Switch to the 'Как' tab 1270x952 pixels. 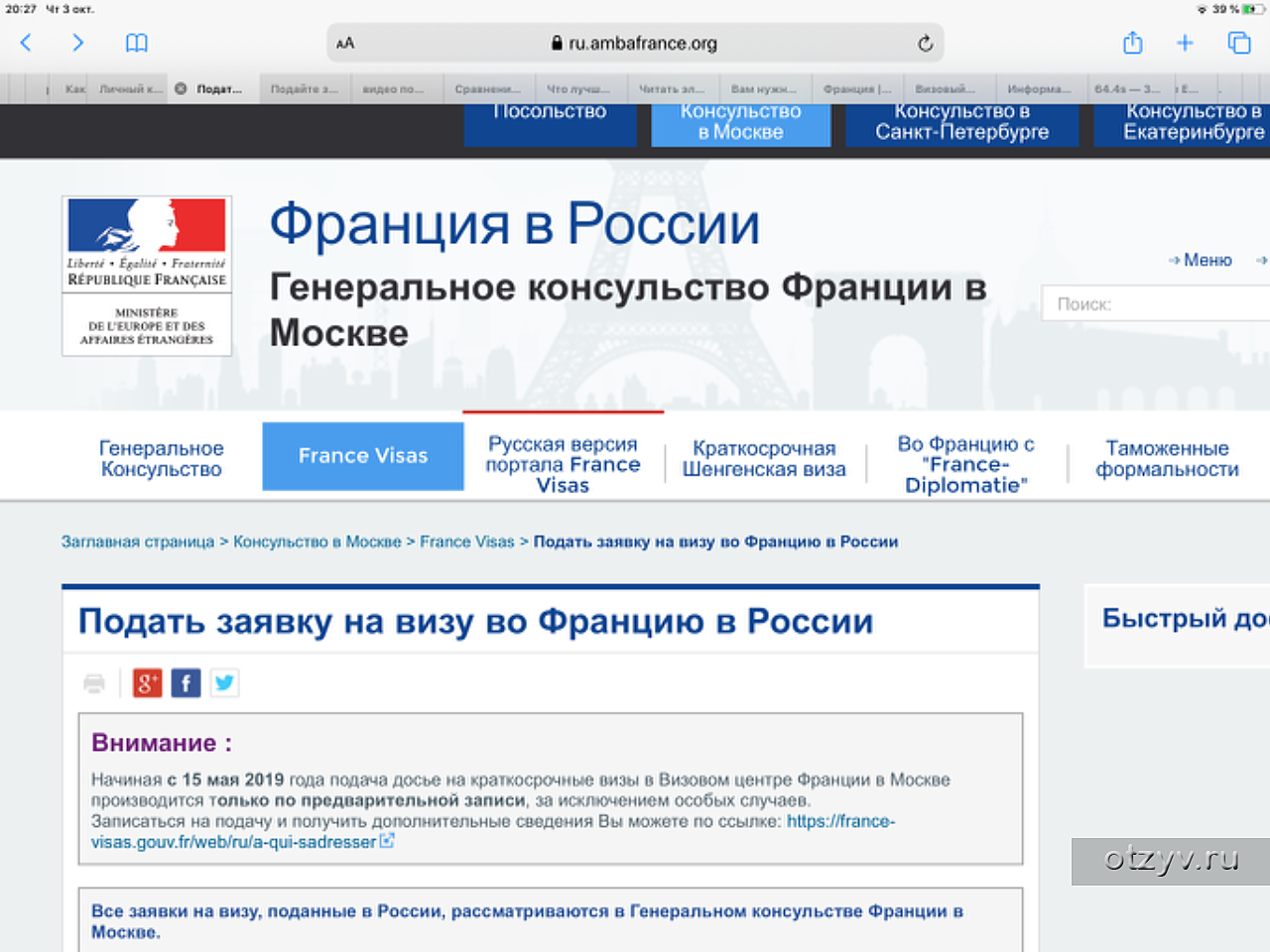coord(75,89)
